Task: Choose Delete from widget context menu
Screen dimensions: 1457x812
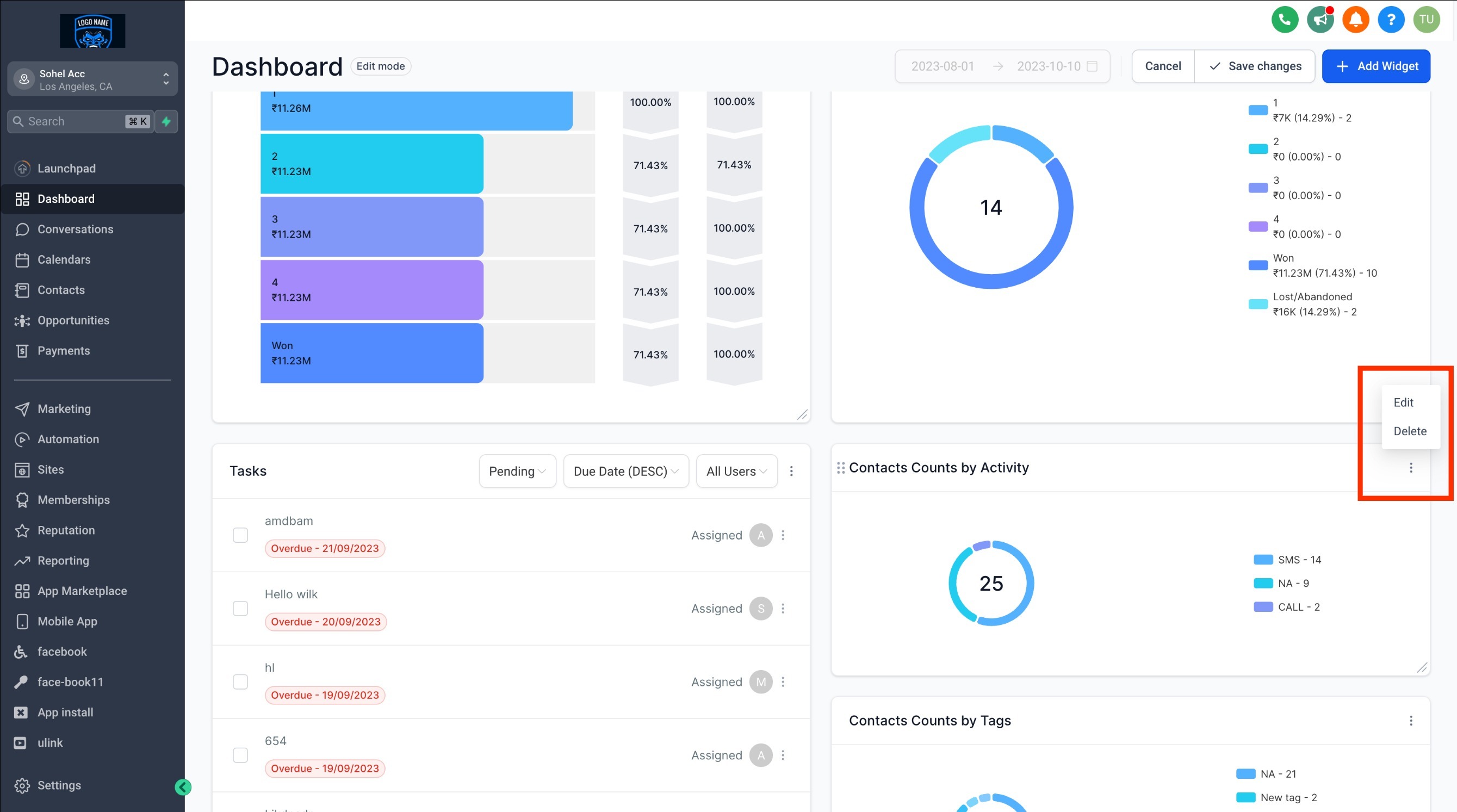Action: point(1410,431)
